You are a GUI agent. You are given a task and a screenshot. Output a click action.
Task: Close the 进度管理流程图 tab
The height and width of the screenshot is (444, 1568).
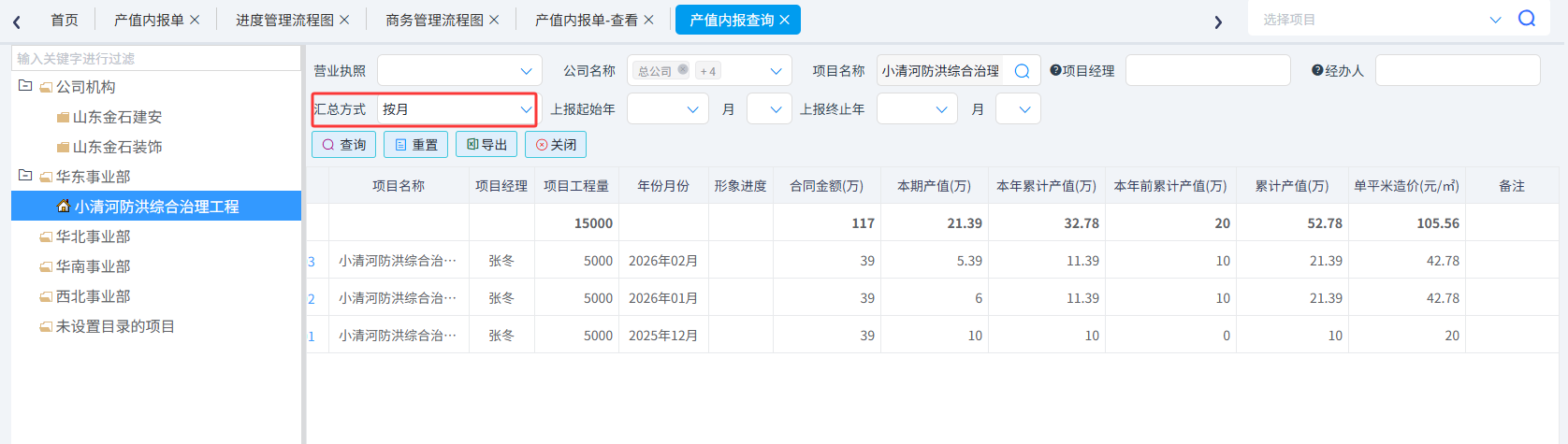click(x=344, y=20)
